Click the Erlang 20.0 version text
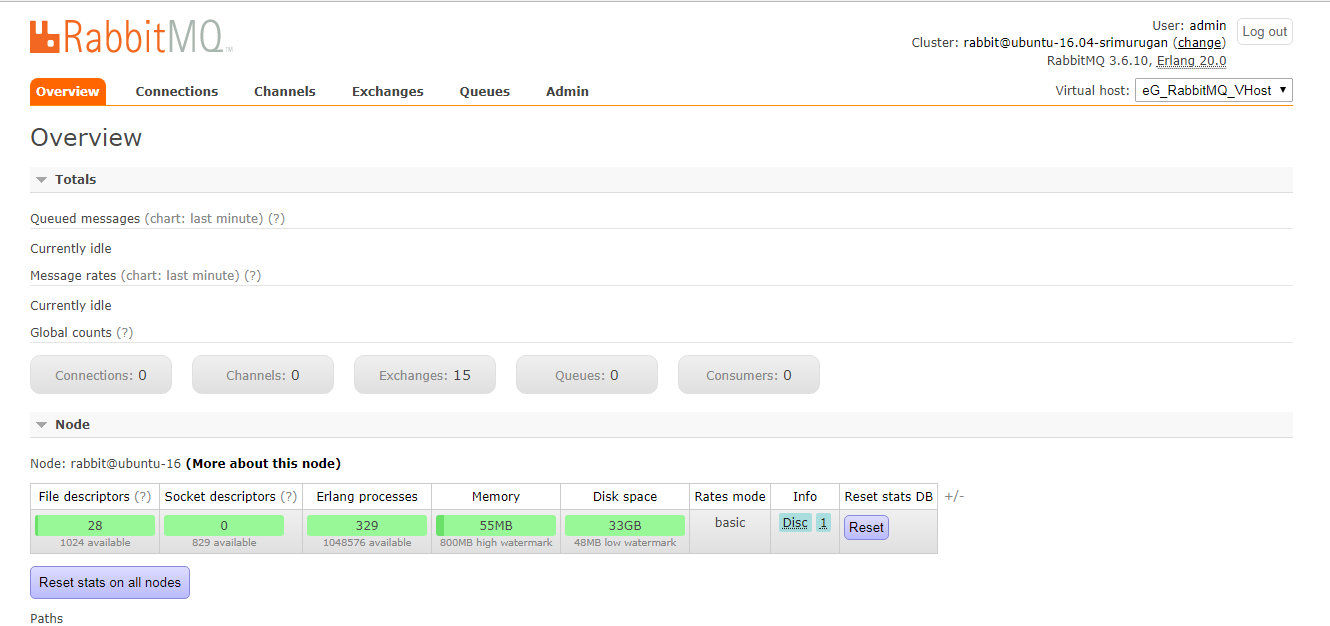This screenshot has height=626, width=1330. click(x=1192, y=61)
